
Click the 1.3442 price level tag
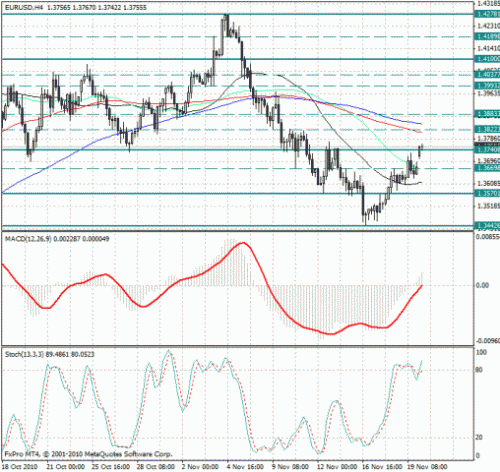click(x=487, y=226)
